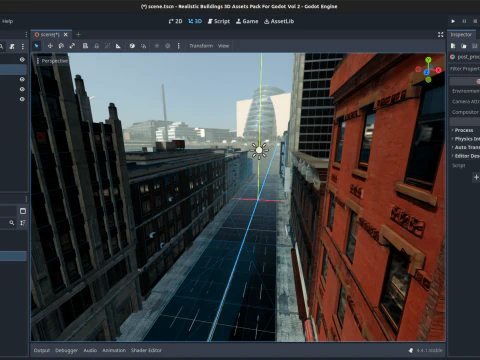Open the Audio bottom panel
Image resolution: width=480 pixels, height=360 pixels.
click(90, 350)
